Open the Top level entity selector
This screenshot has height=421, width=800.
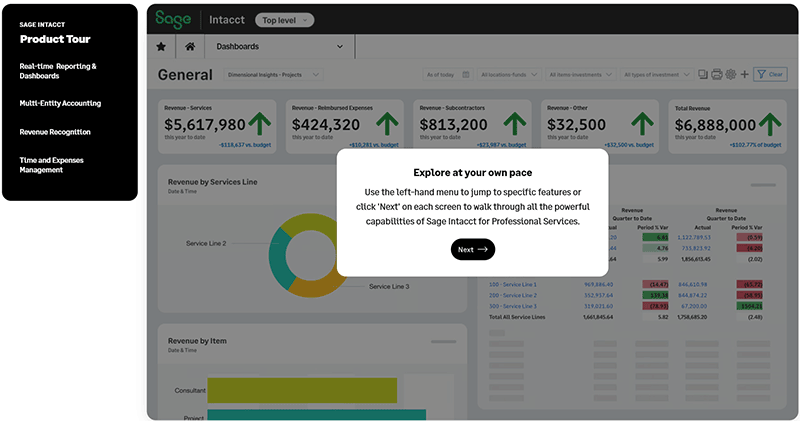pyautogui.click(x=285, y=20)
